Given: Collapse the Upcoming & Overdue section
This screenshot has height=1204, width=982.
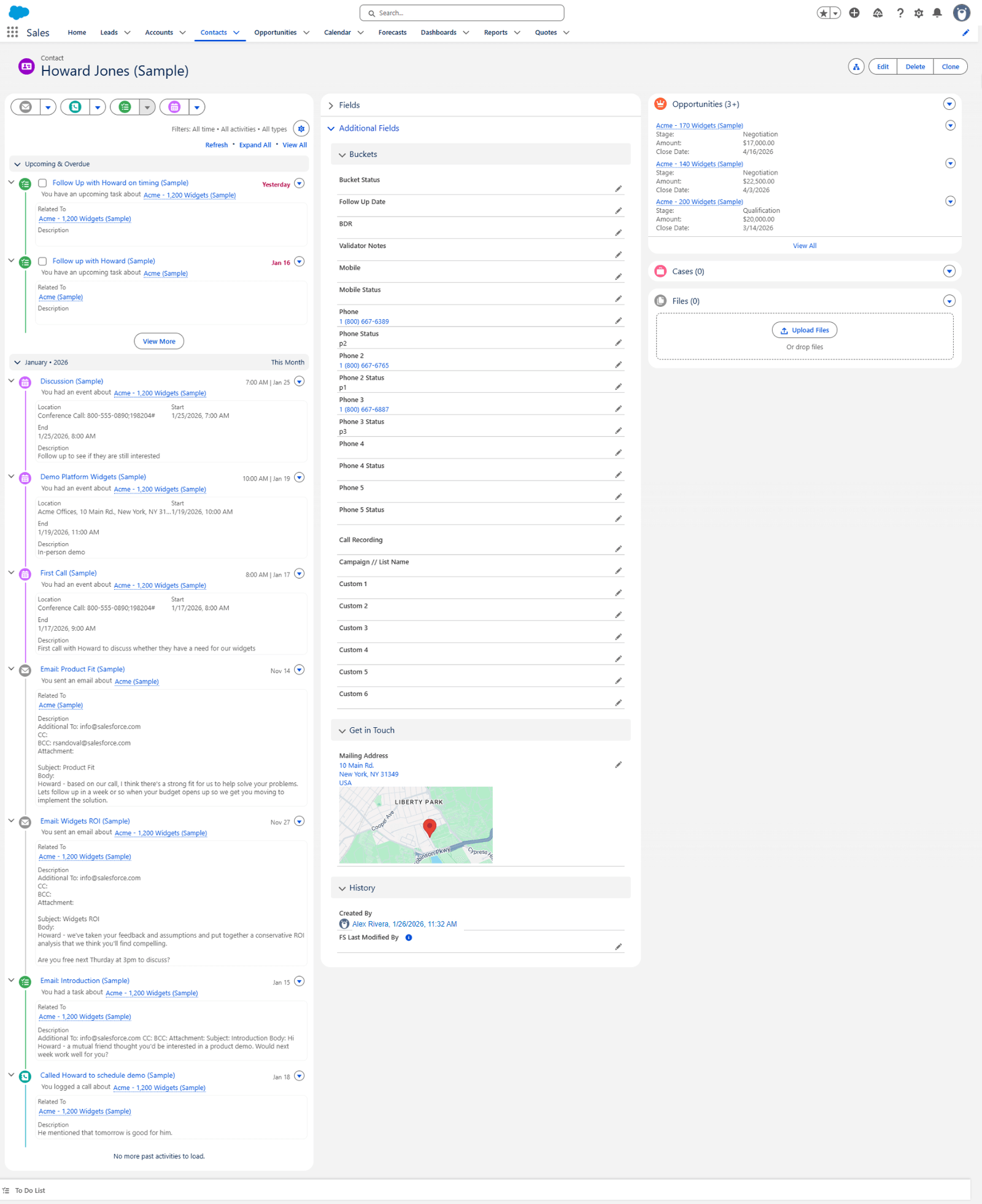Looking at the screenshot, I should 159,164.
